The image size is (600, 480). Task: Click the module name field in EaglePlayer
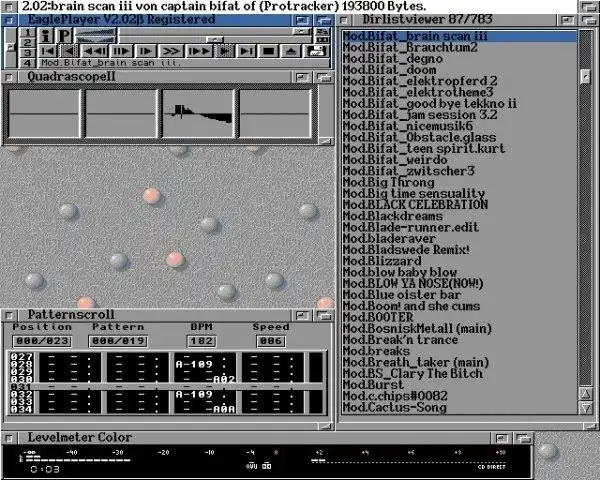183,63
